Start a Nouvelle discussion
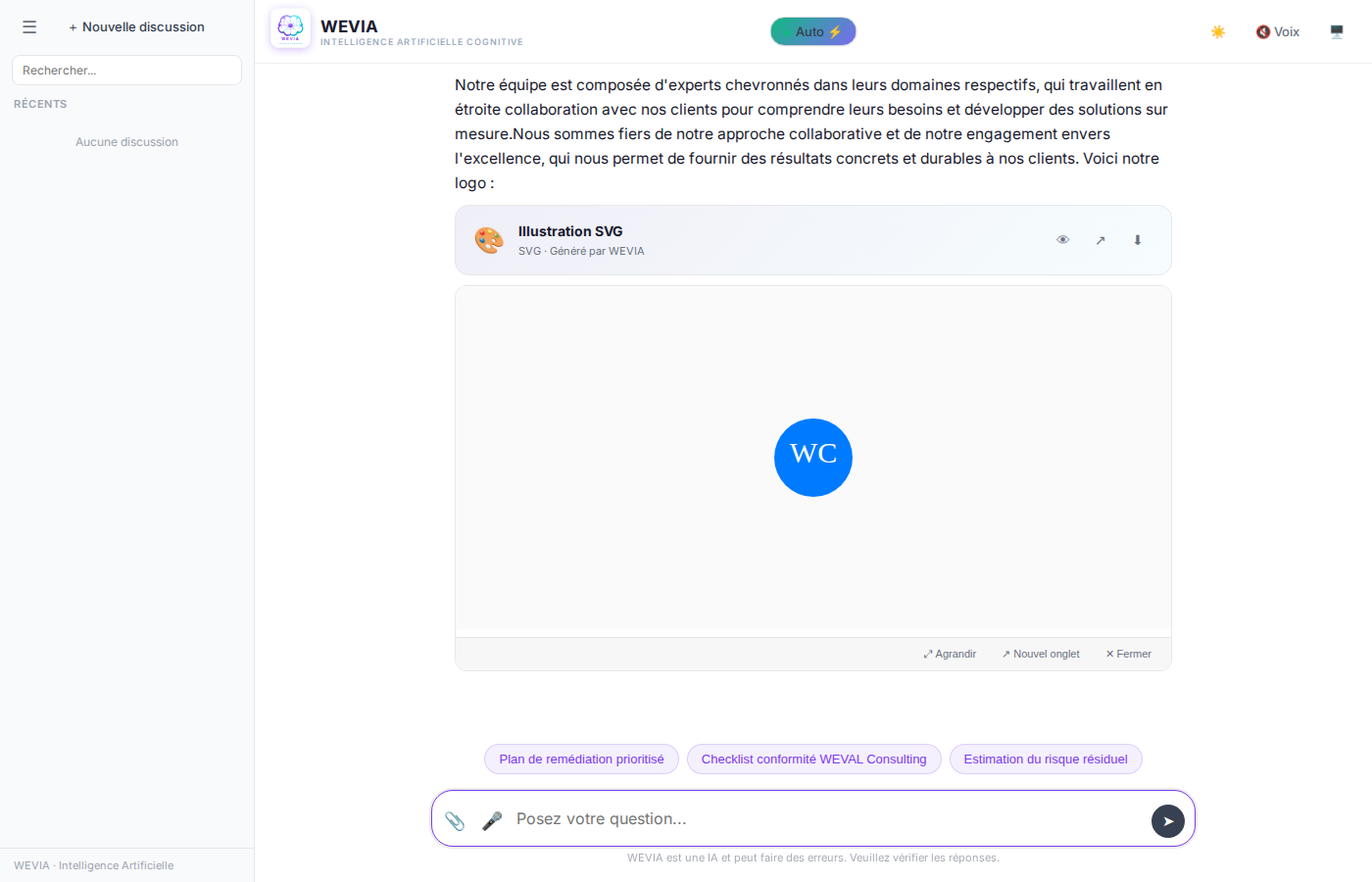The image size is (1372, 882). [x=136, y=27]
